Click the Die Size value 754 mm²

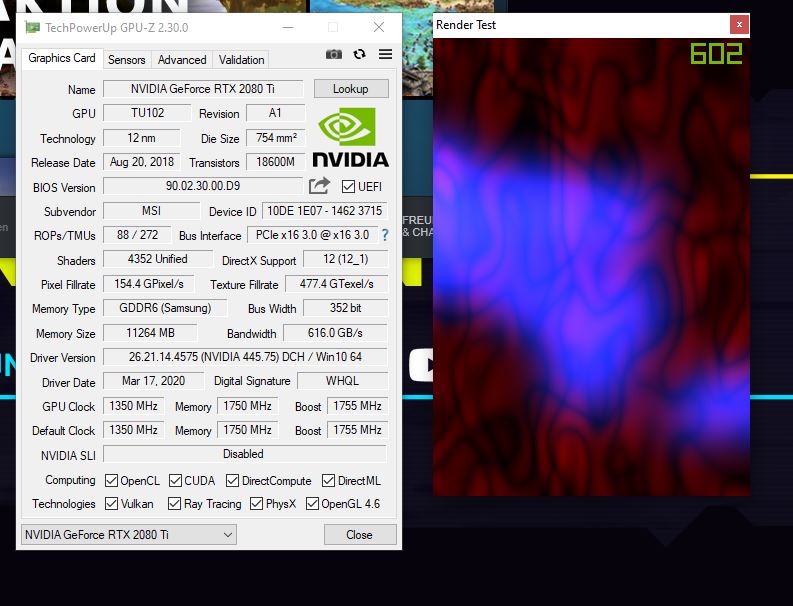click(x=275, y=138)
